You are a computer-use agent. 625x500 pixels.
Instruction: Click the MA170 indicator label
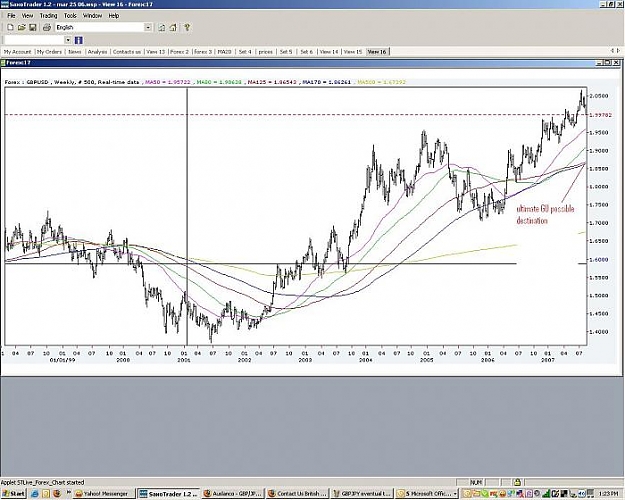pyautogui.click(x=326, y=82)
